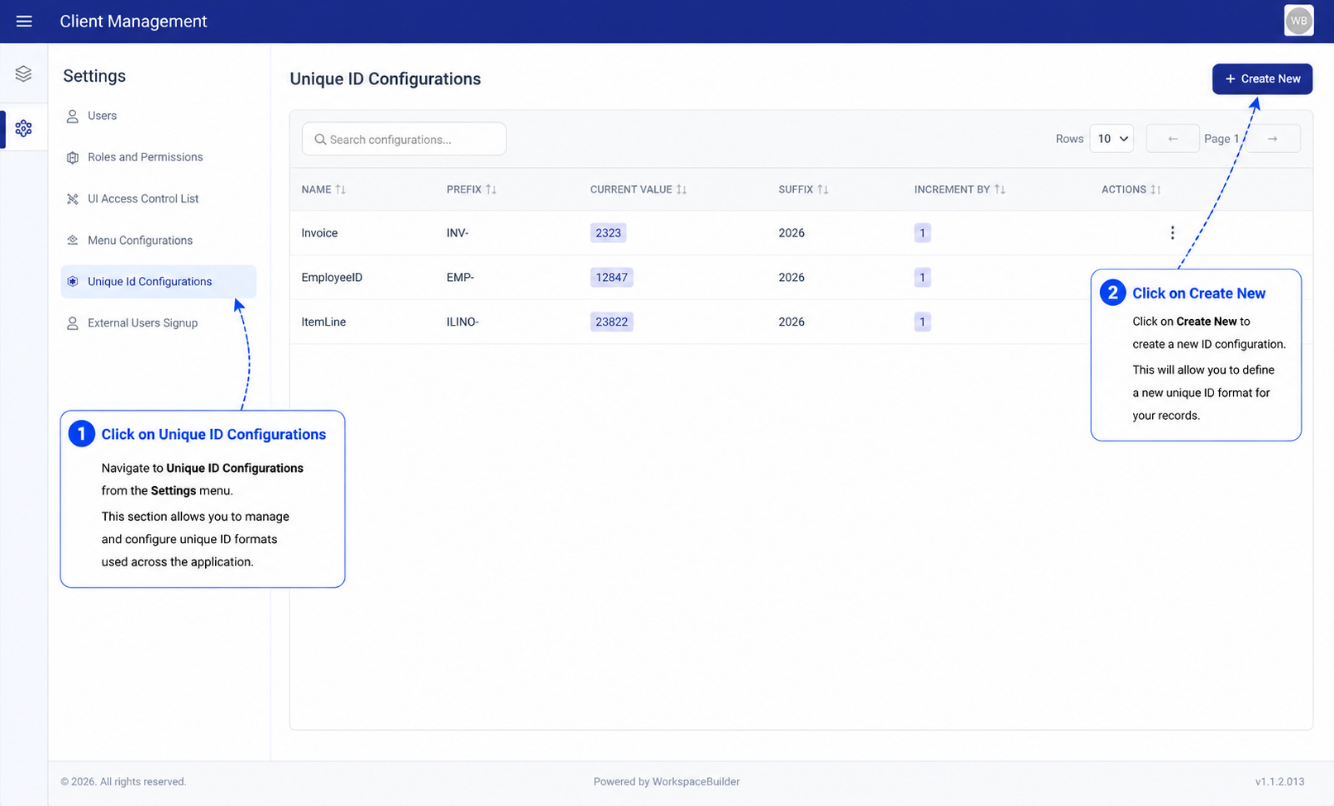
Task: Sort by Current Value column arrows
Action: coord(681,189)
